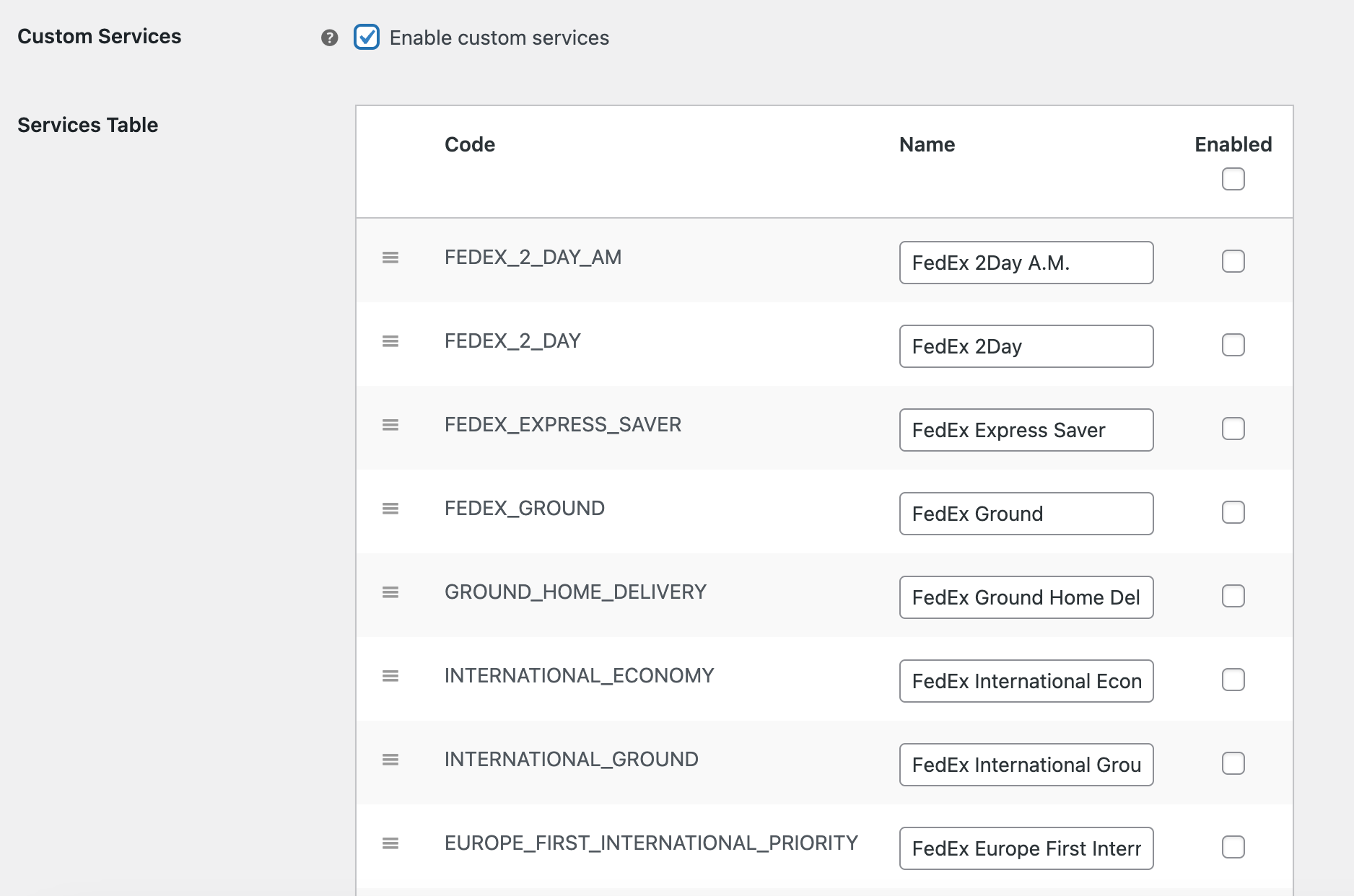This screenshot has height=896, width=1354.
Task: Grab the drag handle for FEDEX_2_DAY_AM row
Action: click(390, 258)
